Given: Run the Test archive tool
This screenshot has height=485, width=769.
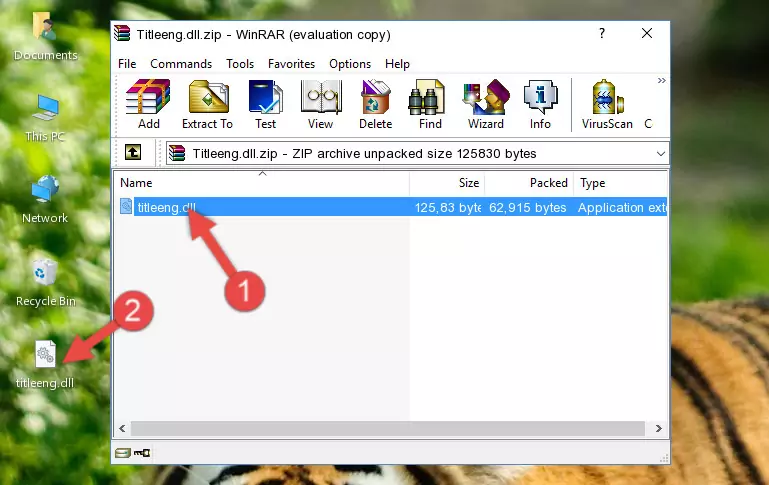Looking at the screenshot, I should (265, 104).
